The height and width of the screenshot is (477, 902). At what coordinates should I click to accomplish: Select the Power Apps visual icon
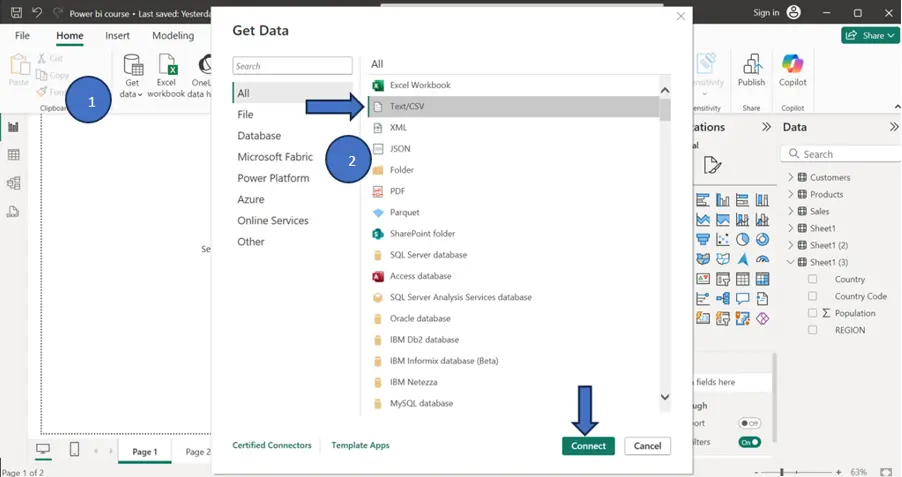click(x=762, y=318)
